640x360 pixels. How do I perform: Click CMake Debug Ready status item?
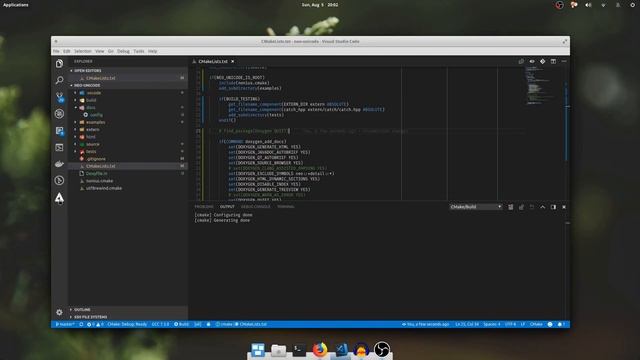tap(127, 324)
